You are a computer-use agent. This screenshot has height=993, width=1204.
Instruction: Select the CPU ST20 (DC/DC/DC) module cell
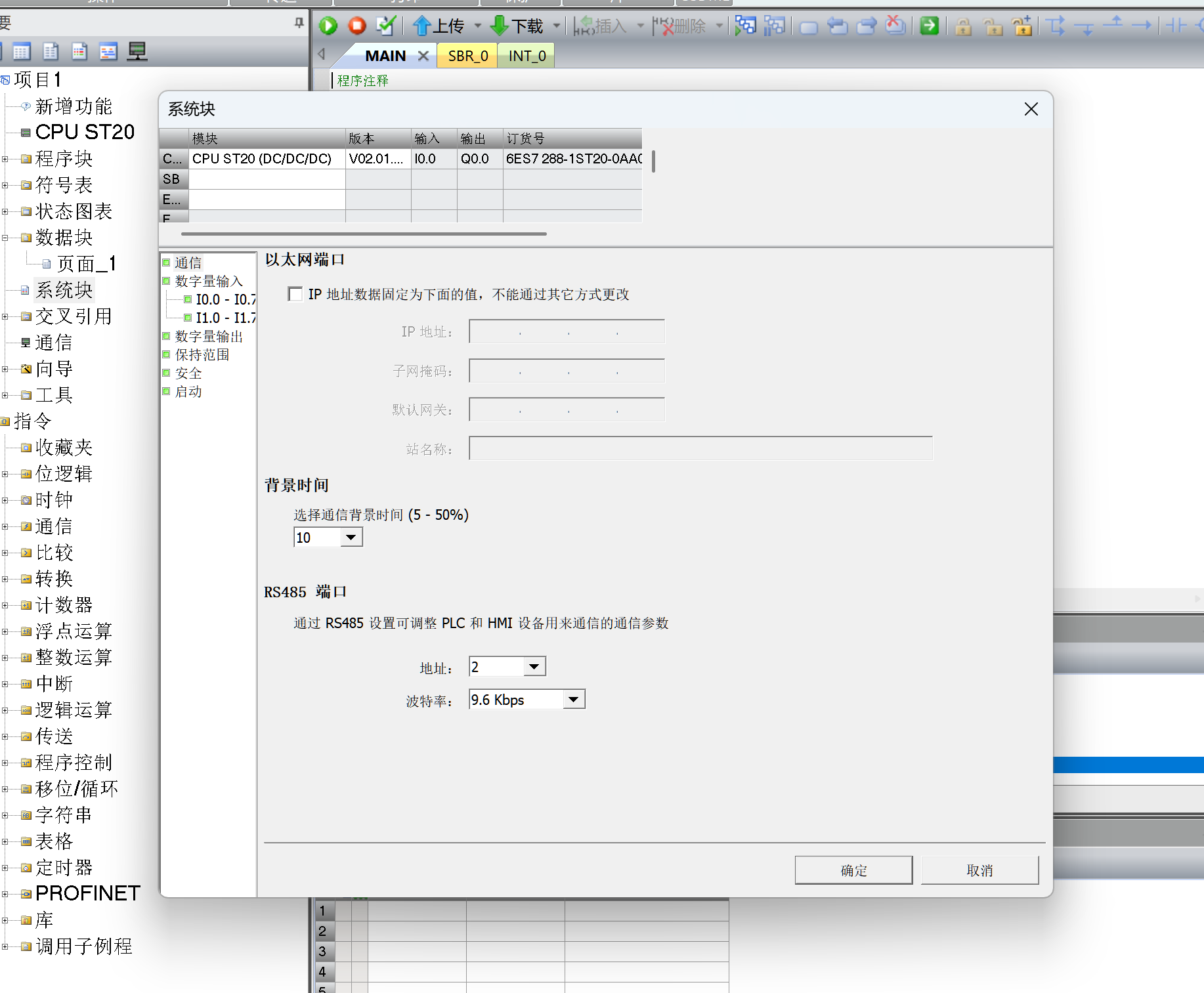tap(267, 159)
